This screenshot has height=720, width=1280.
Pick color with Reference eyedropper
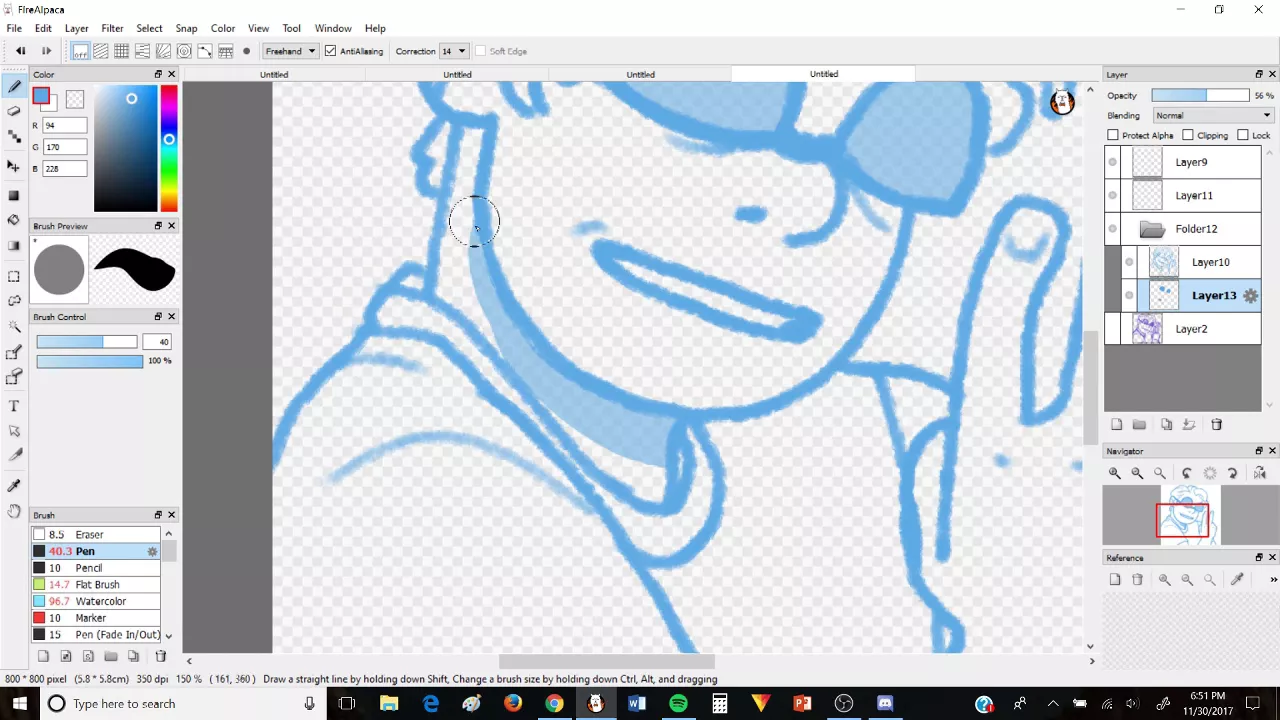tap(1237, 579)
